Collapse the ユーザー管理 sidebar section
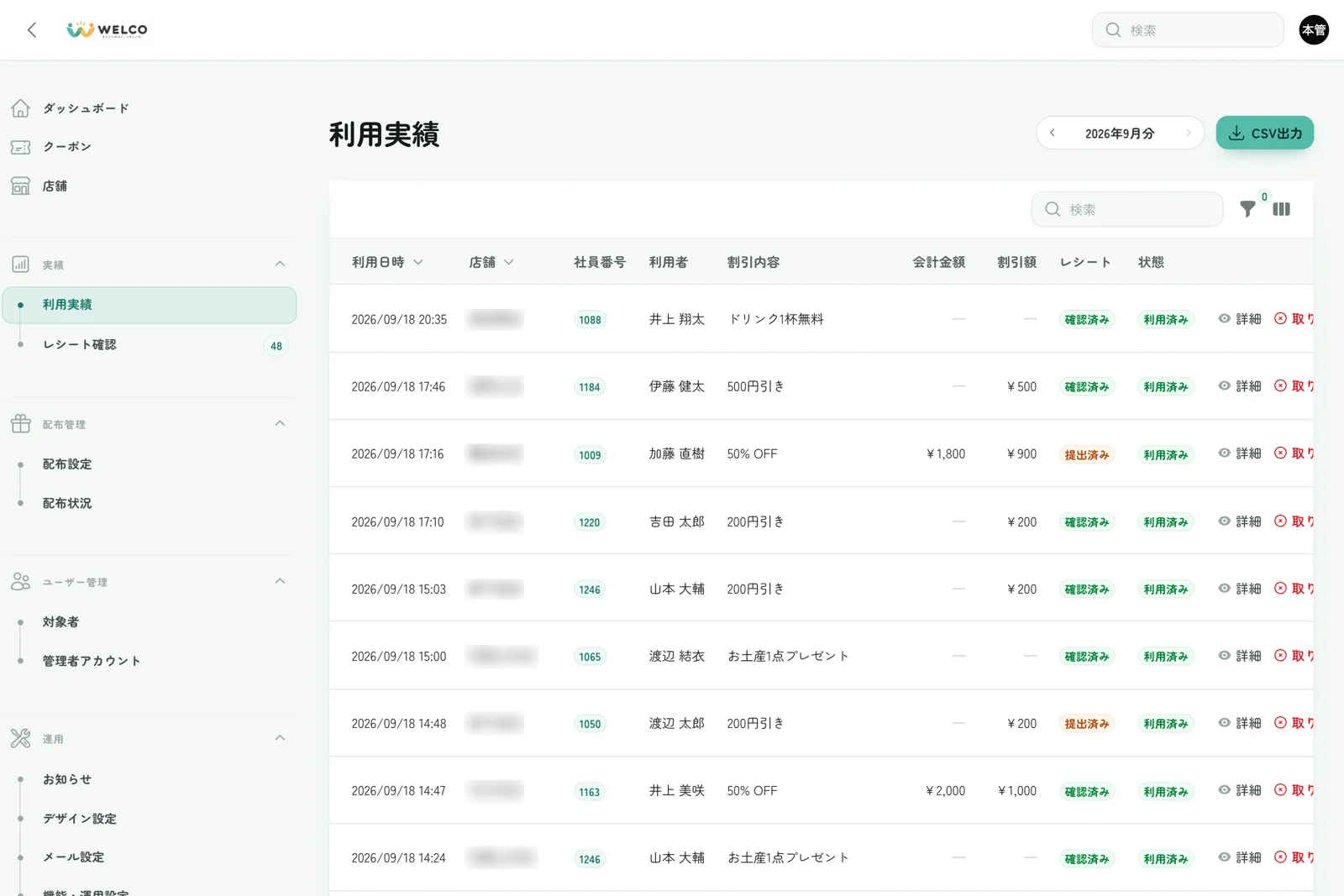Viewport: 1344px width, 896px height. pyautogui.click(x=280, y=581)
